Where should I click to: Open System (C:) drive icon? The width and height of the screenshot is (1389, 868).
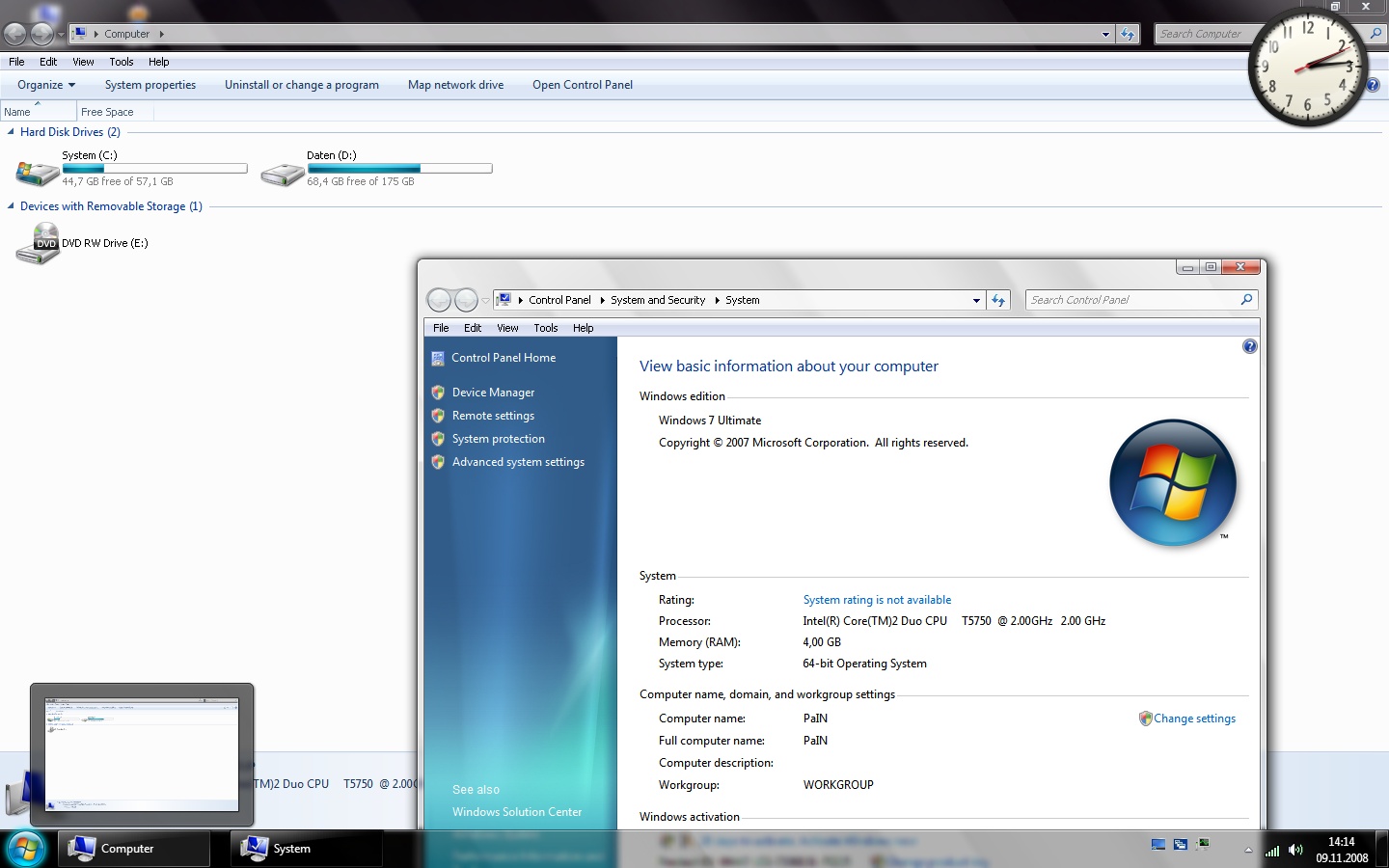pos(38,173)
